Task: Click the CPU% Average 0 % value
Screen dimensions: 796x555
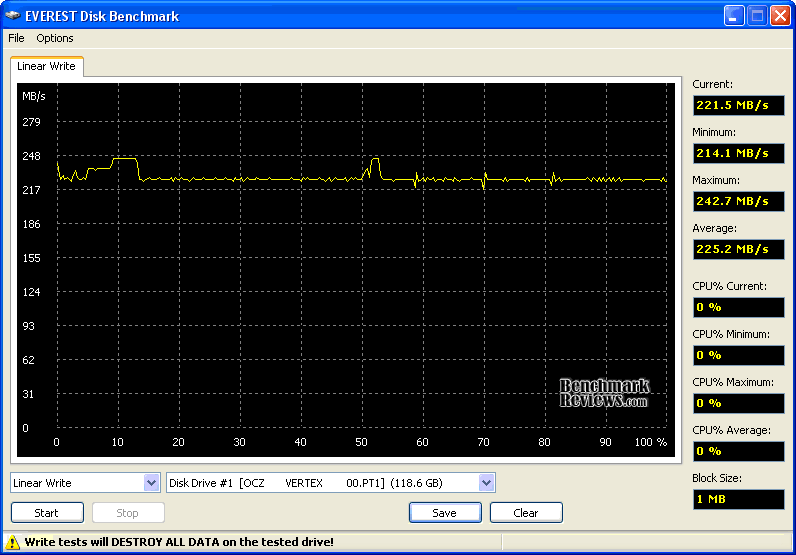Action: (739, 451)
